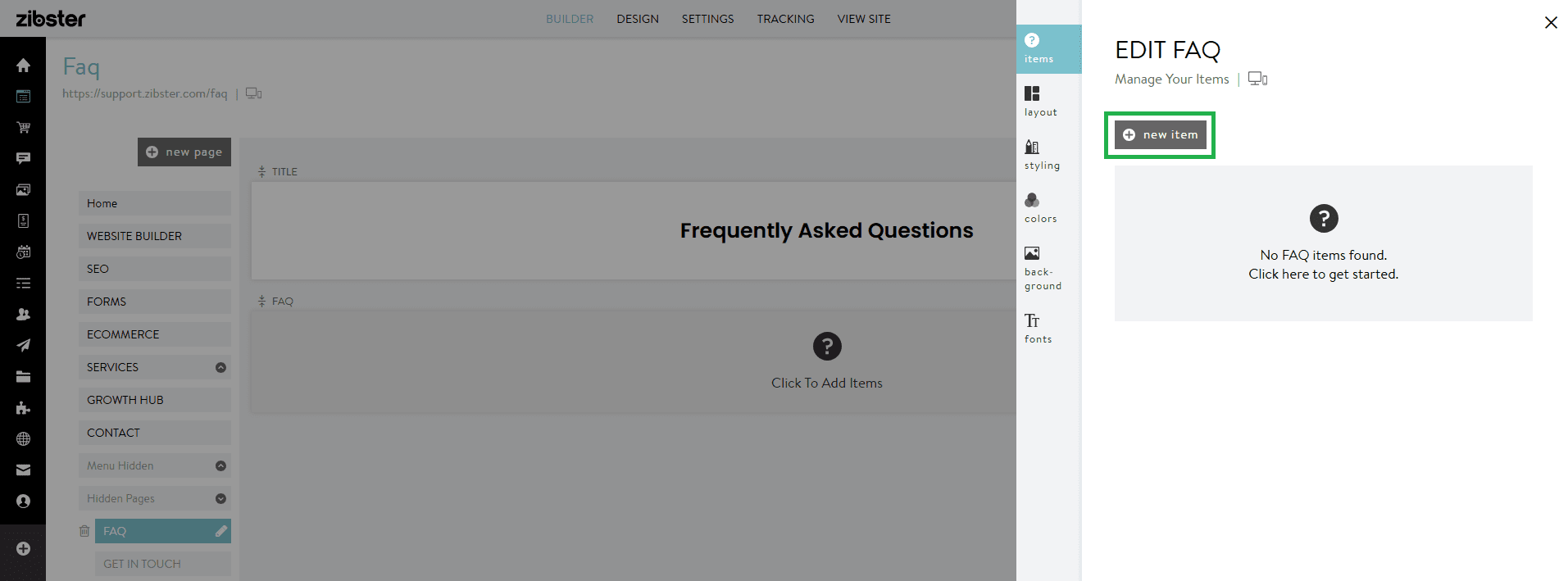Image resolution: width=1568 pixels, height=581 pixels.
Task: Open the BUILDER top menu
Action: [x=570, y=19]
